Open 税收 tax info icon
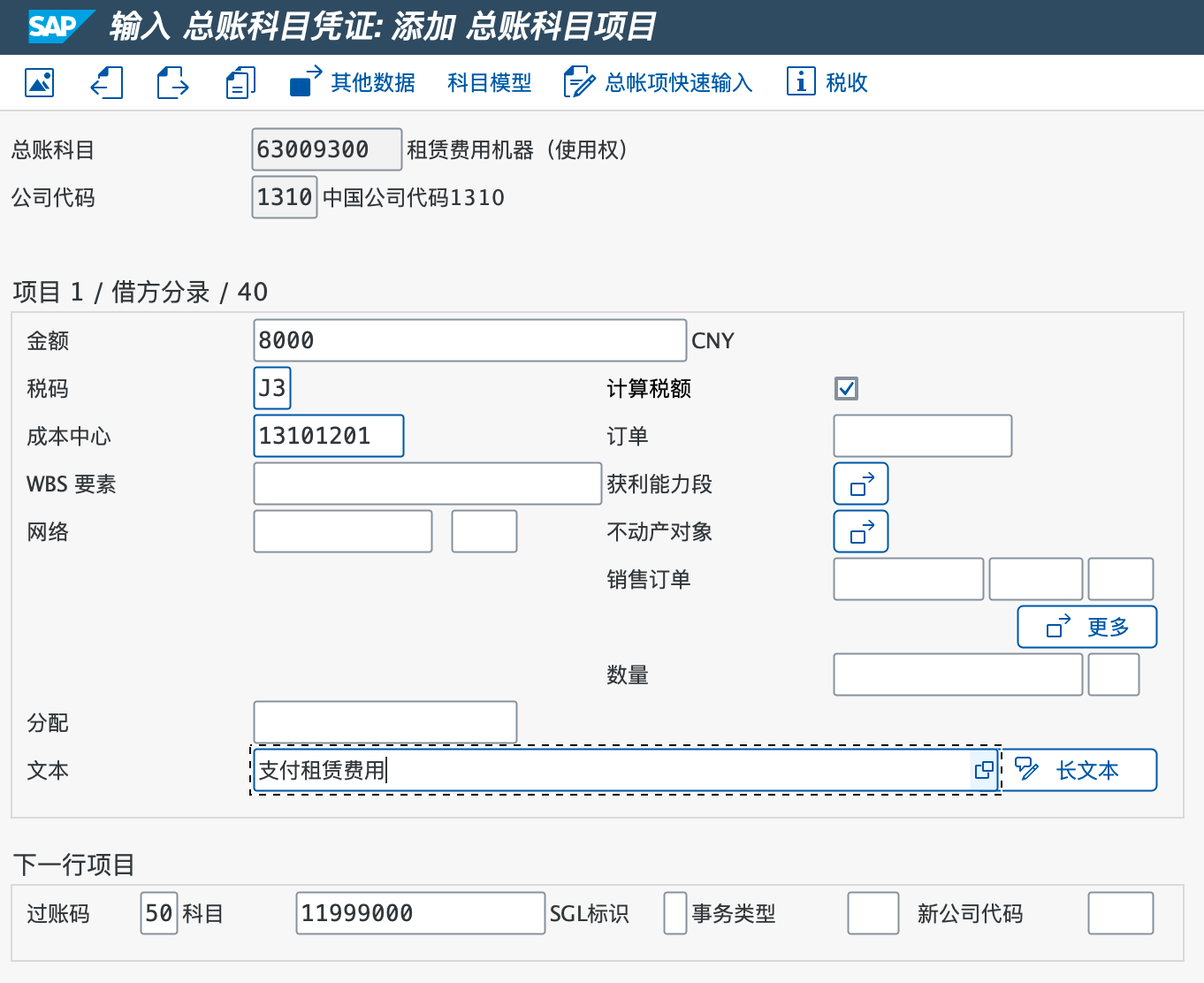Viewport: 1204px width, 983px height. coord(827,82)
